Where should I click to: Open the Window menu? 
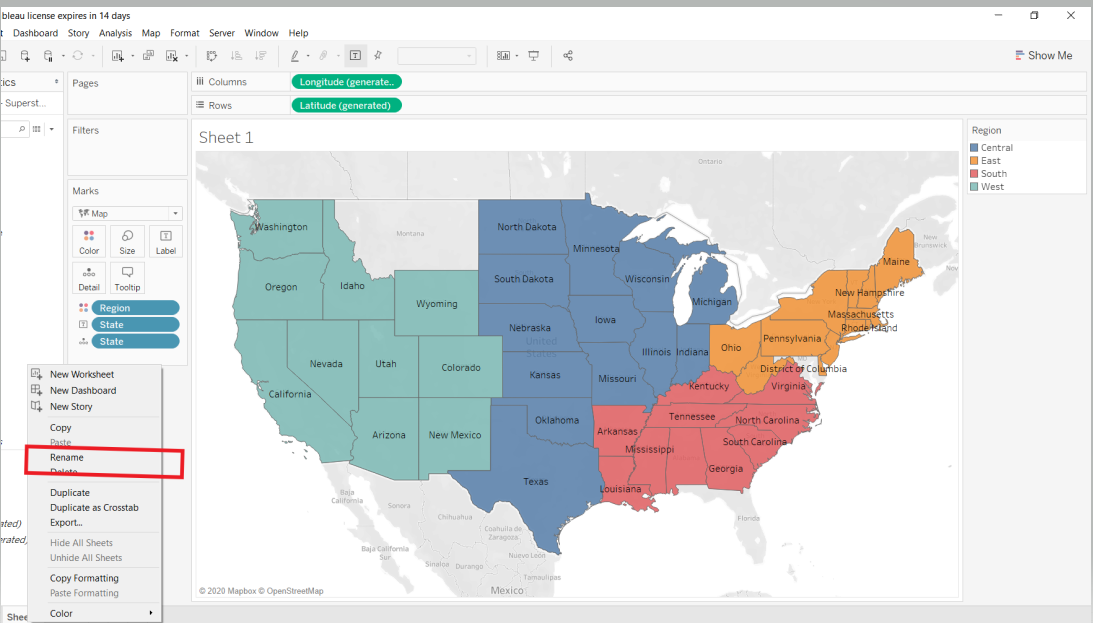tap(261, 33)
